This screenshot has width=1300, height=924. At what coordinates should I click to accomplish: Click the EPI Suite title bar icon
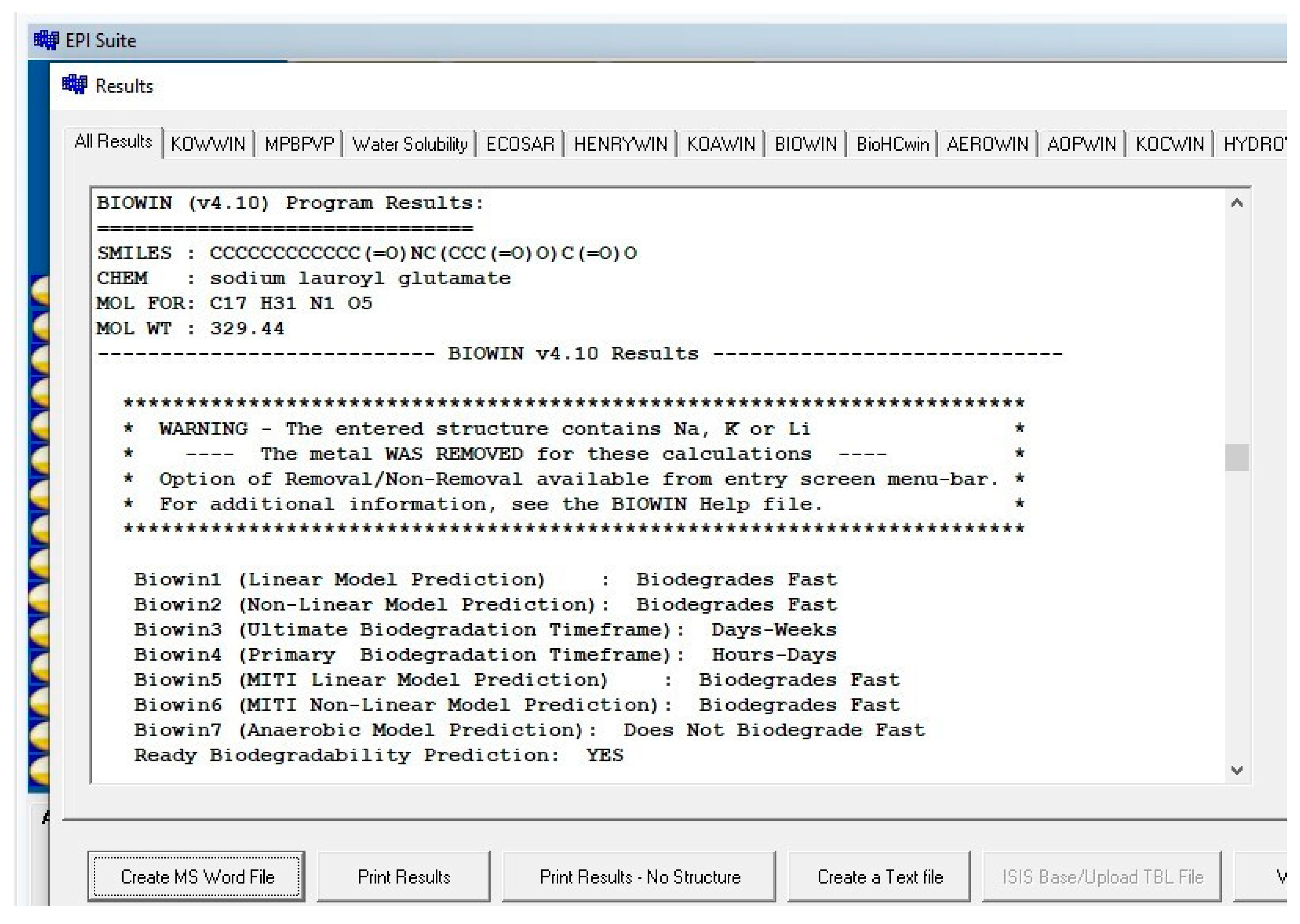tap(46, 40)
